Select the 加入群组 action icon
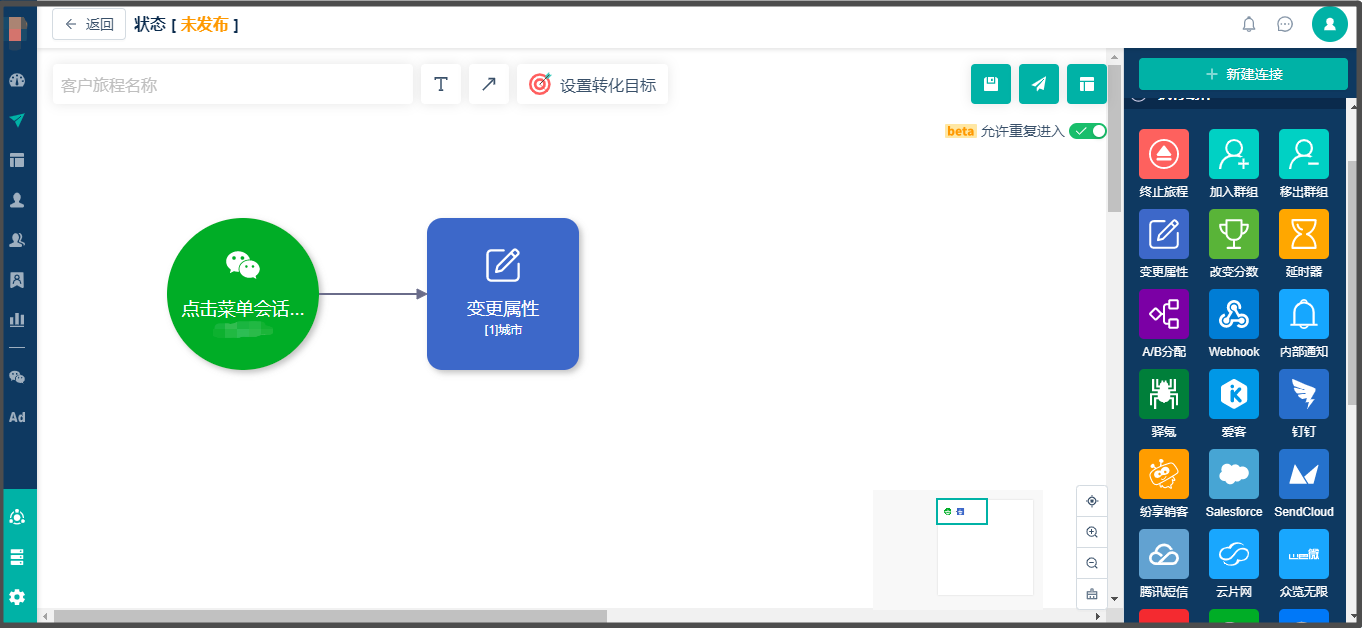Viewport: 1362px width, 628px height. [x=1234, y=154]
